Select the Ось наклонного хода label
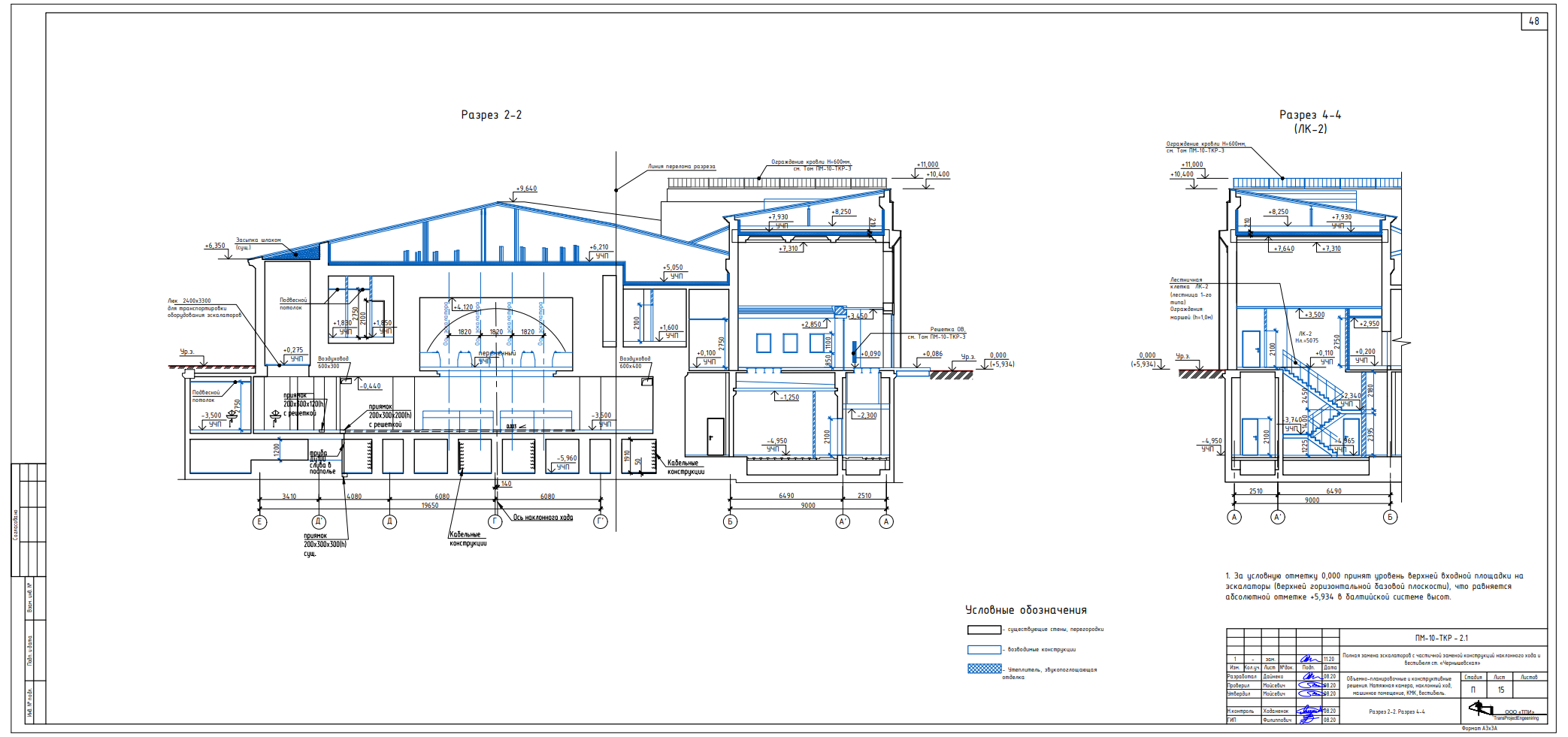The height and width of the screenshot is (737, 1568). tap(543, 518)
